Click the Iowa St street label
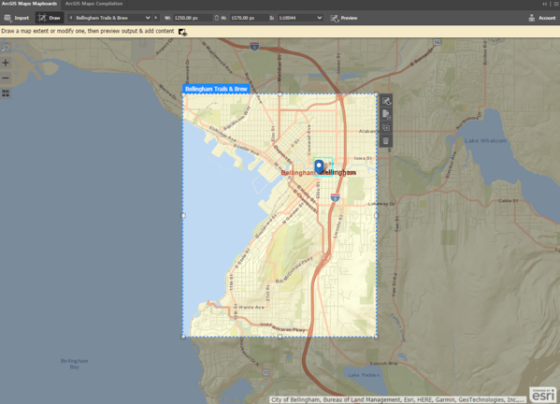 coord(362,158)
